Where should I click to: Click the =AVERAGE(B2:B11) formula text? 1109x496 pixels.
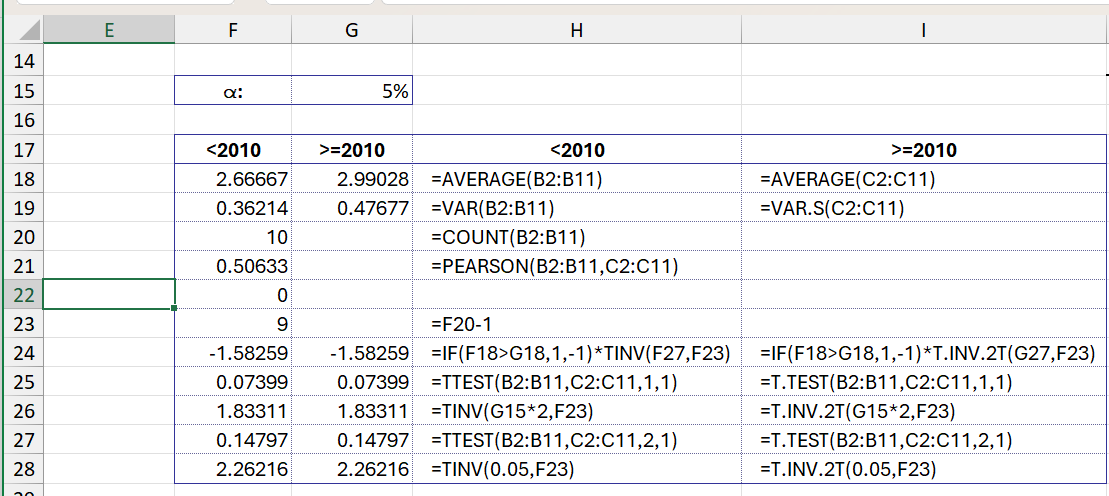point(516,180)
